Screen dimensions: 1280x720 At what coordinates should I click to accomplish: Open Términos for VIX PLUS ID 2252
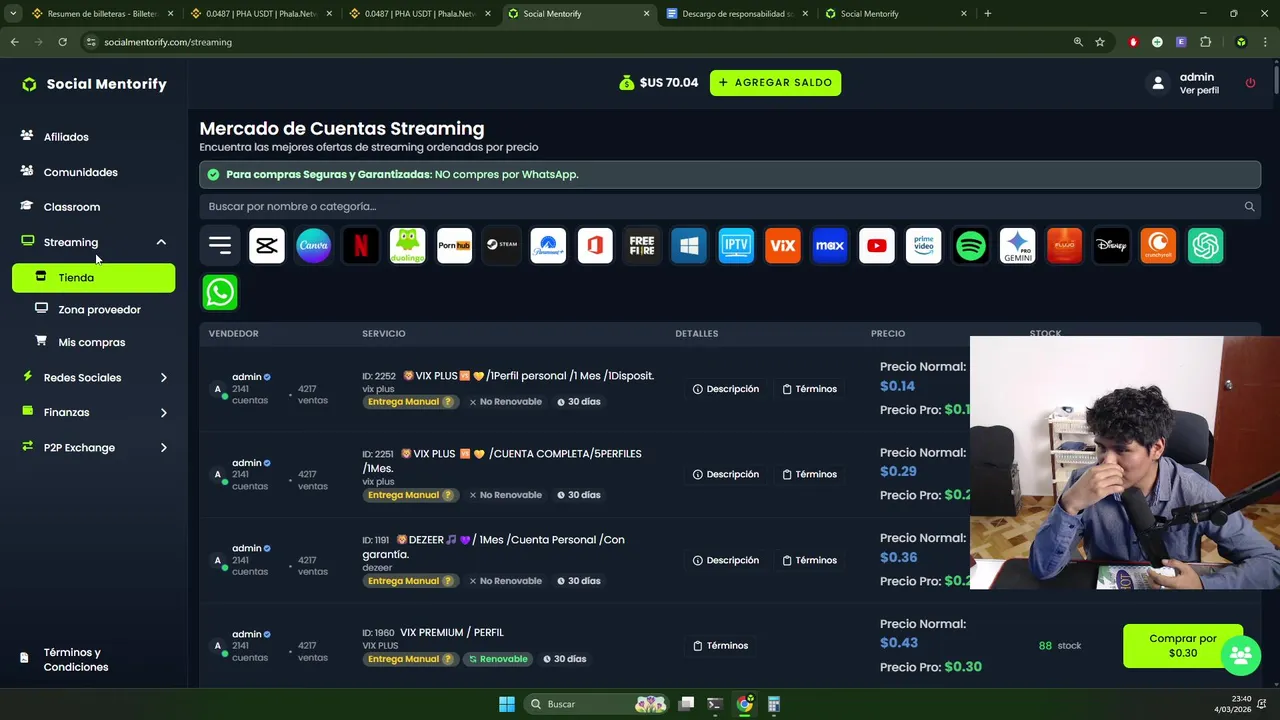[x=810, y=389]
